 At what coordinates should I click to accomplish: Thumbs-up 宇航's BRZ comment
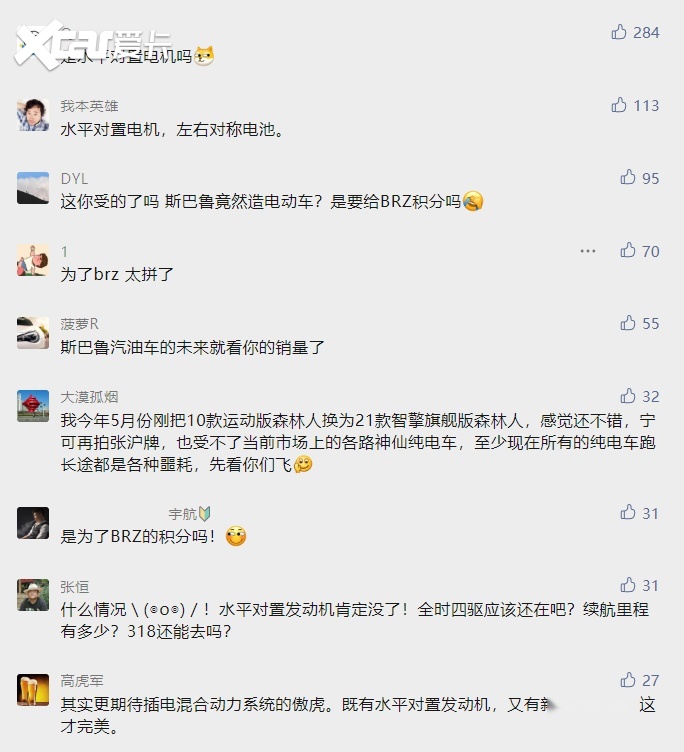pyautogui.click(x=628, y=512)
